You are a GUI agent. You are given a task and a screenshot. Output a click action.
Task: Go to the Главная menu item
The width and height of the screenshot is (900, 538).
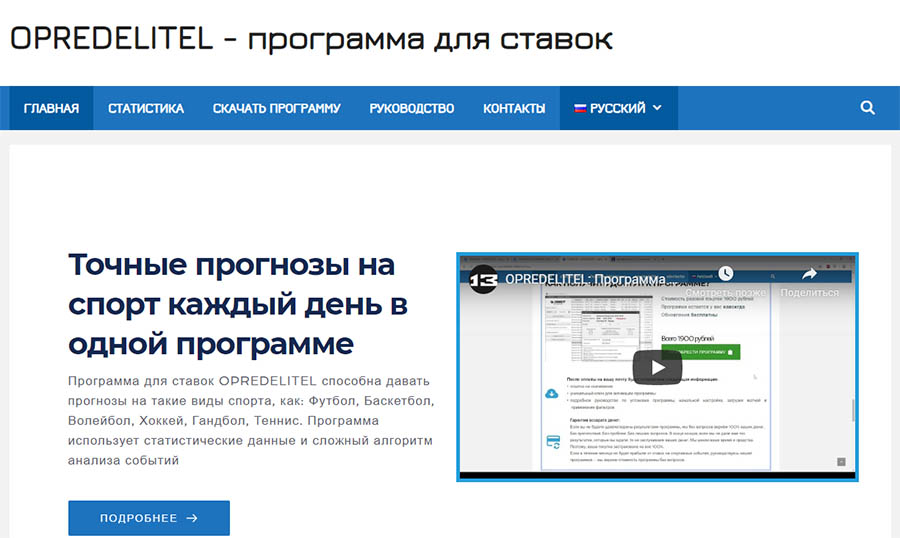click(x=51, y=108)
